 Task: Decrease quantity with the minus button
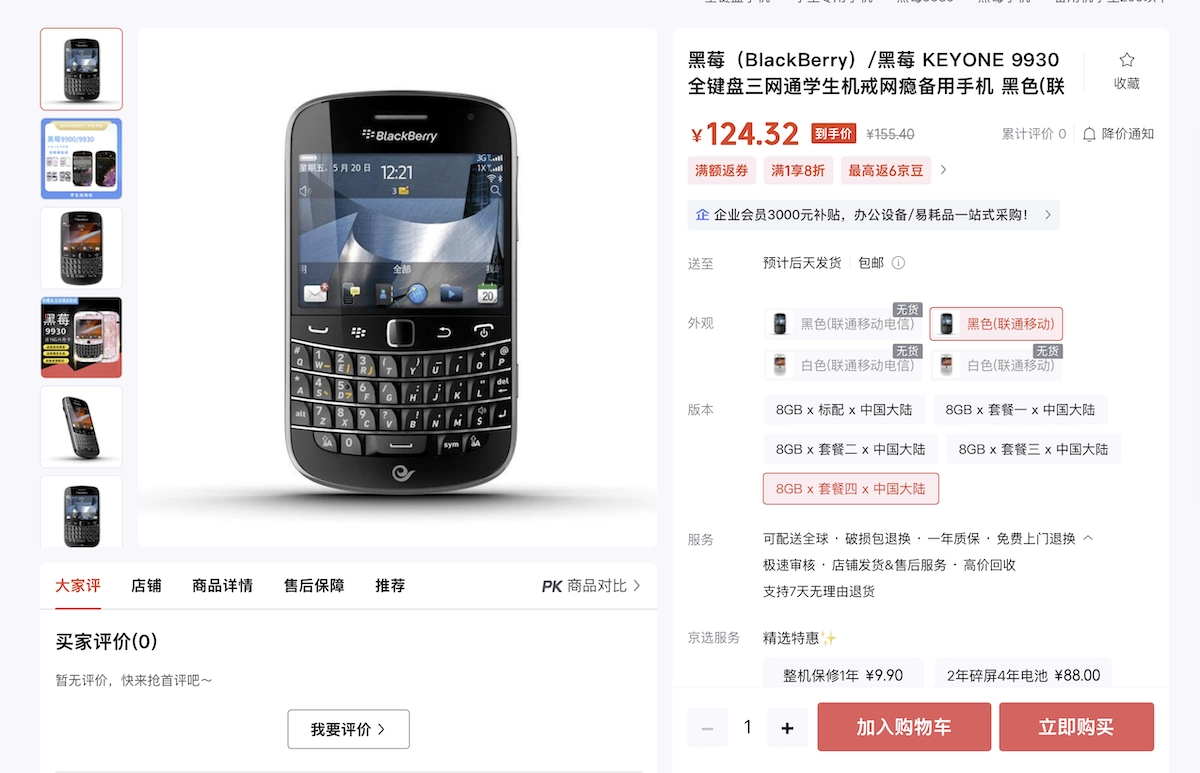tap(707, 728)
